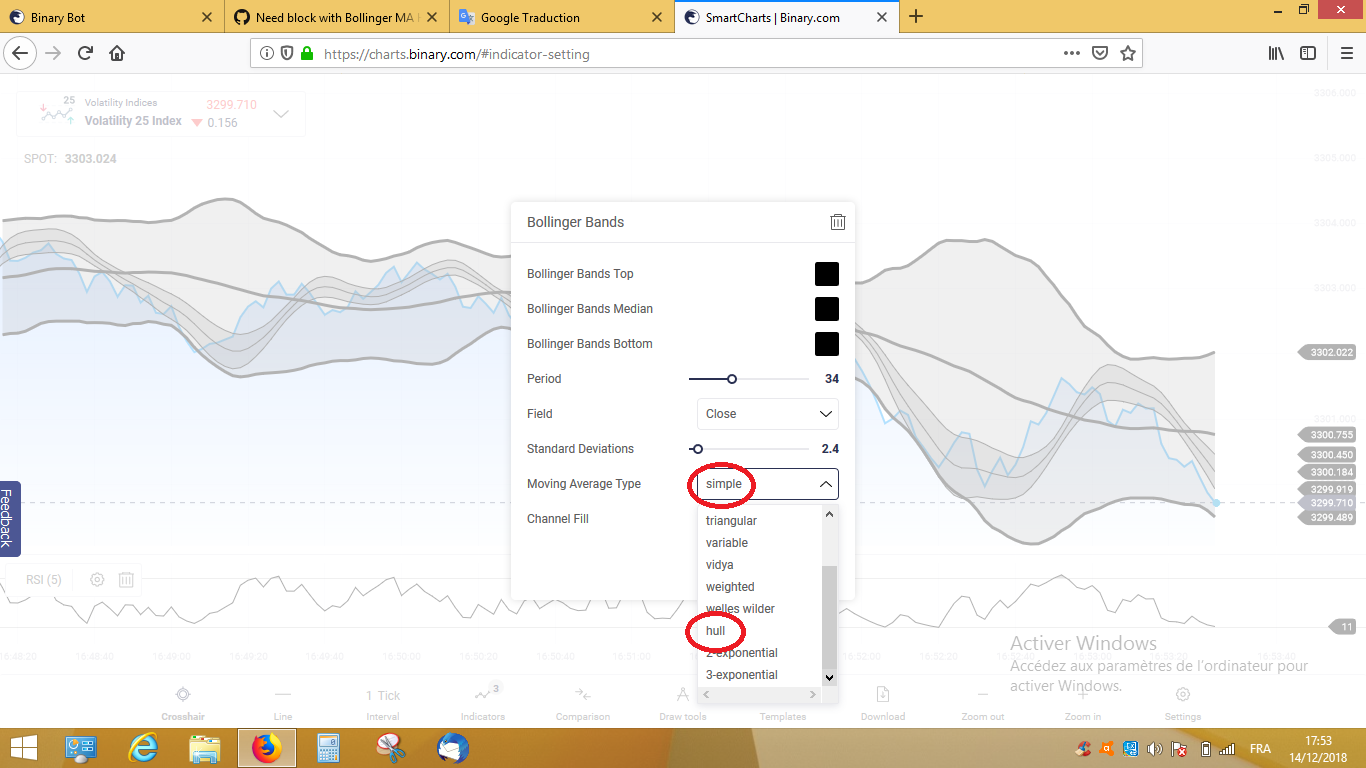Open the Draw tools menu
1366x768 pixels.
pos(682,700)
